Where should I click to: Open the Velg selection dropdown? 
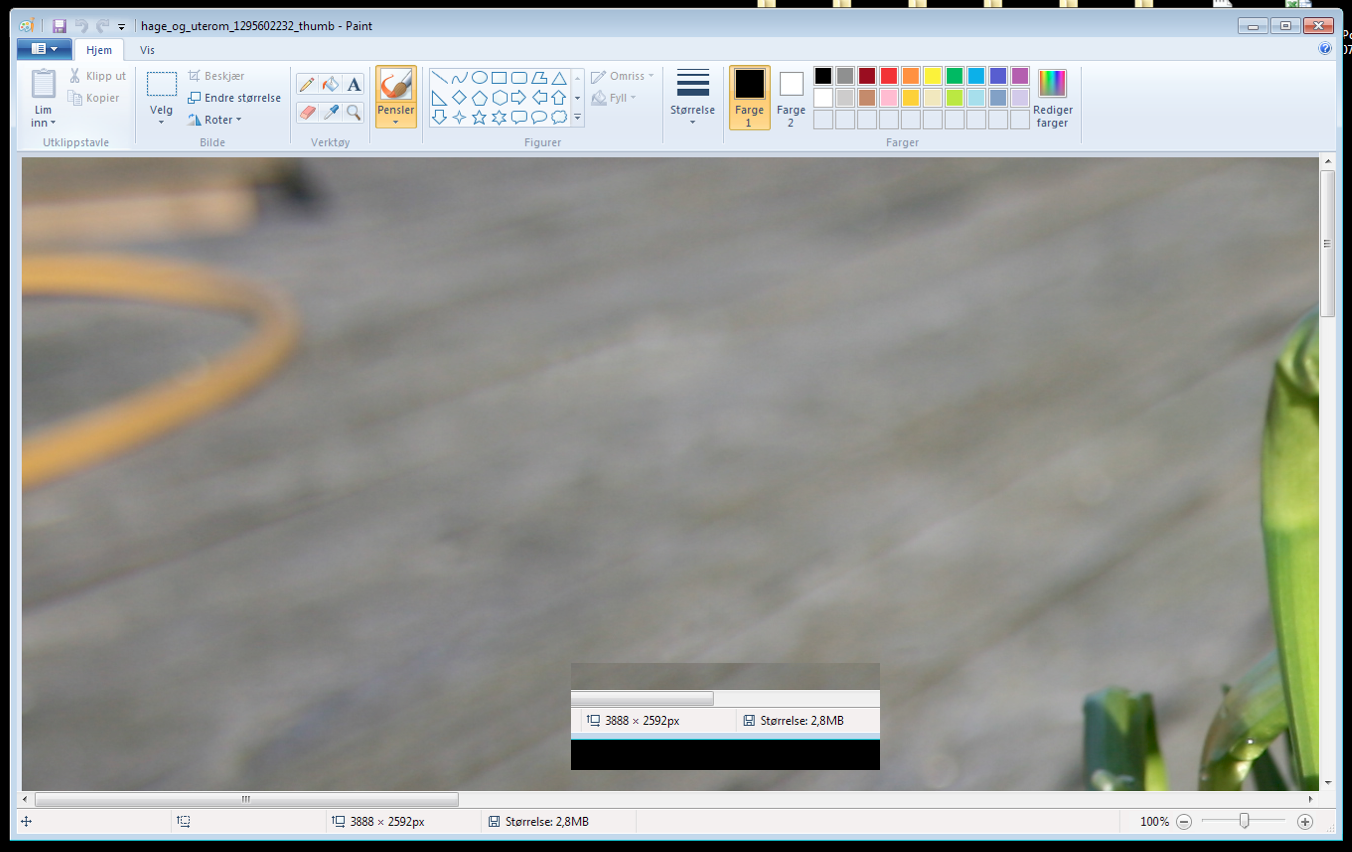tap(161, 121)
